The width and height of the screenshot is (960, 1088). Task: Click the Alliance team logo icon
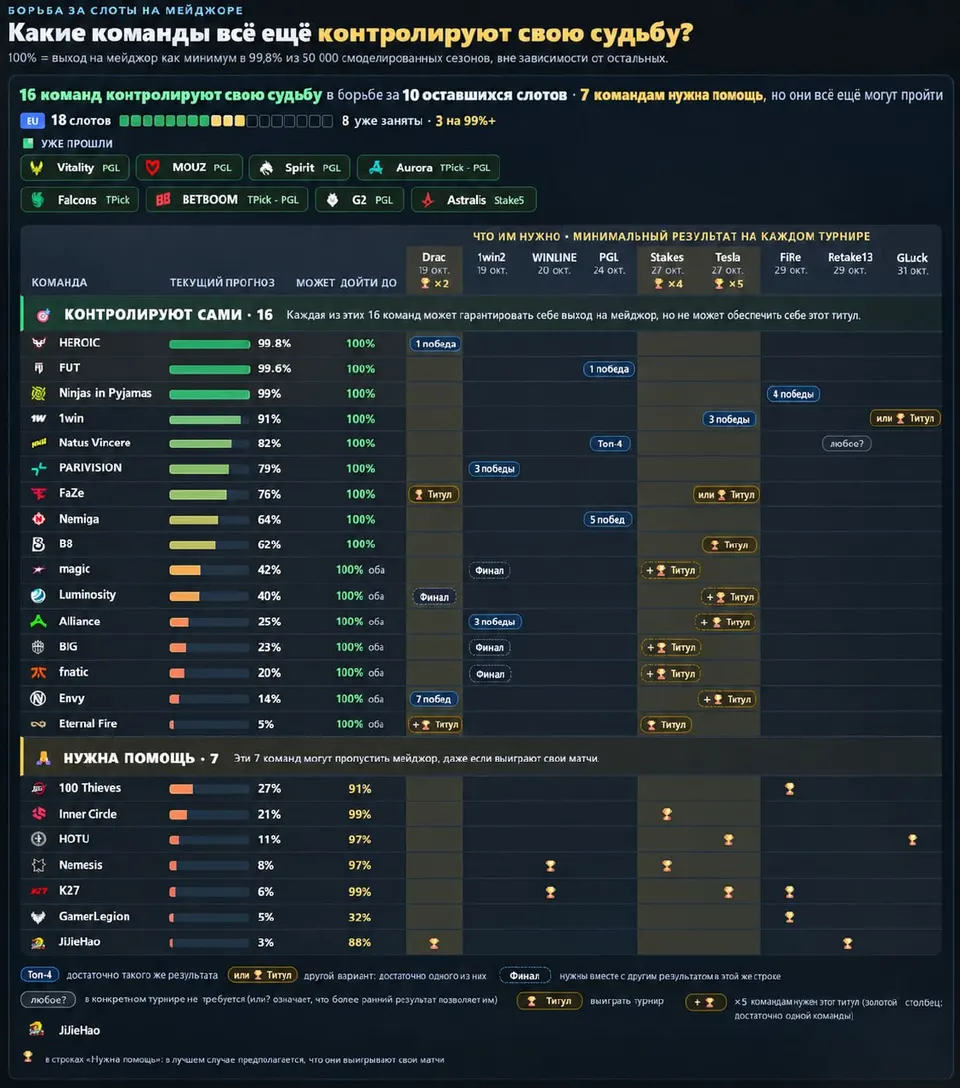39,622
